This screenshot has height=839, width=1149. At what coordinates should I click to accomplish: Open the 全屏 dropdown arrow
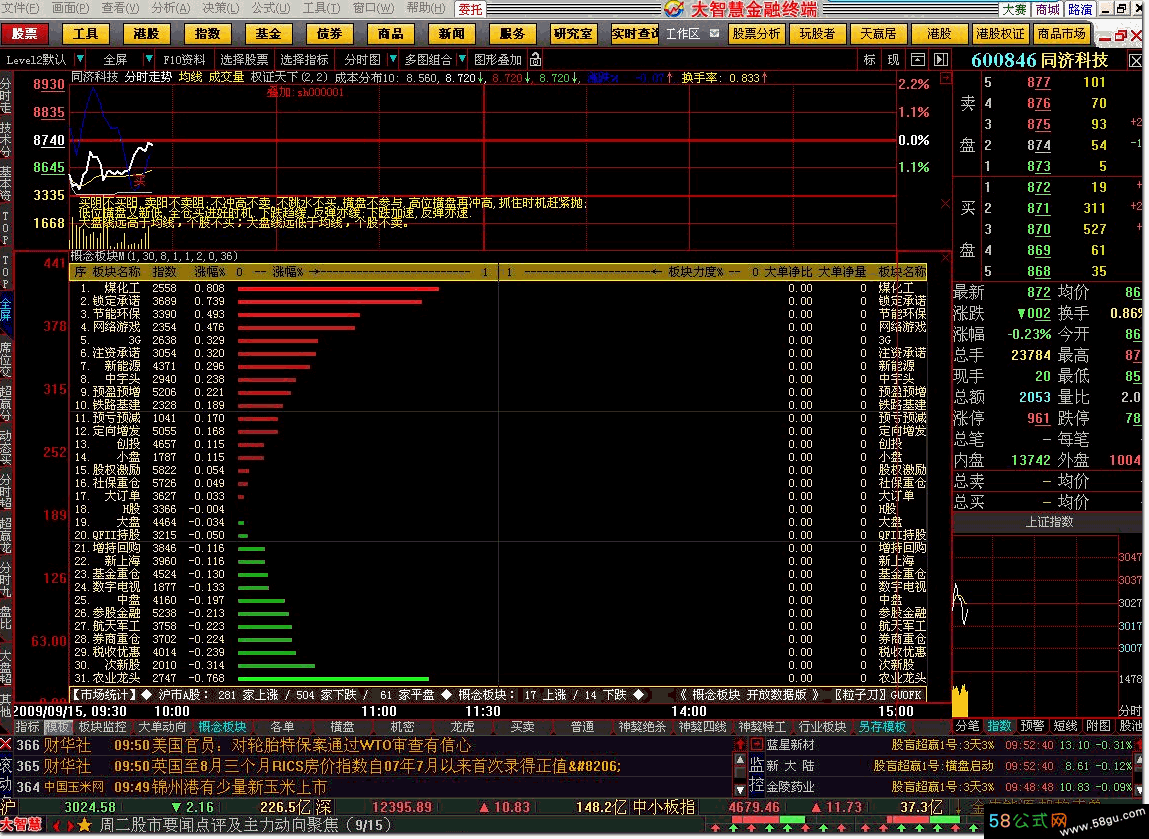pos(149,59)
